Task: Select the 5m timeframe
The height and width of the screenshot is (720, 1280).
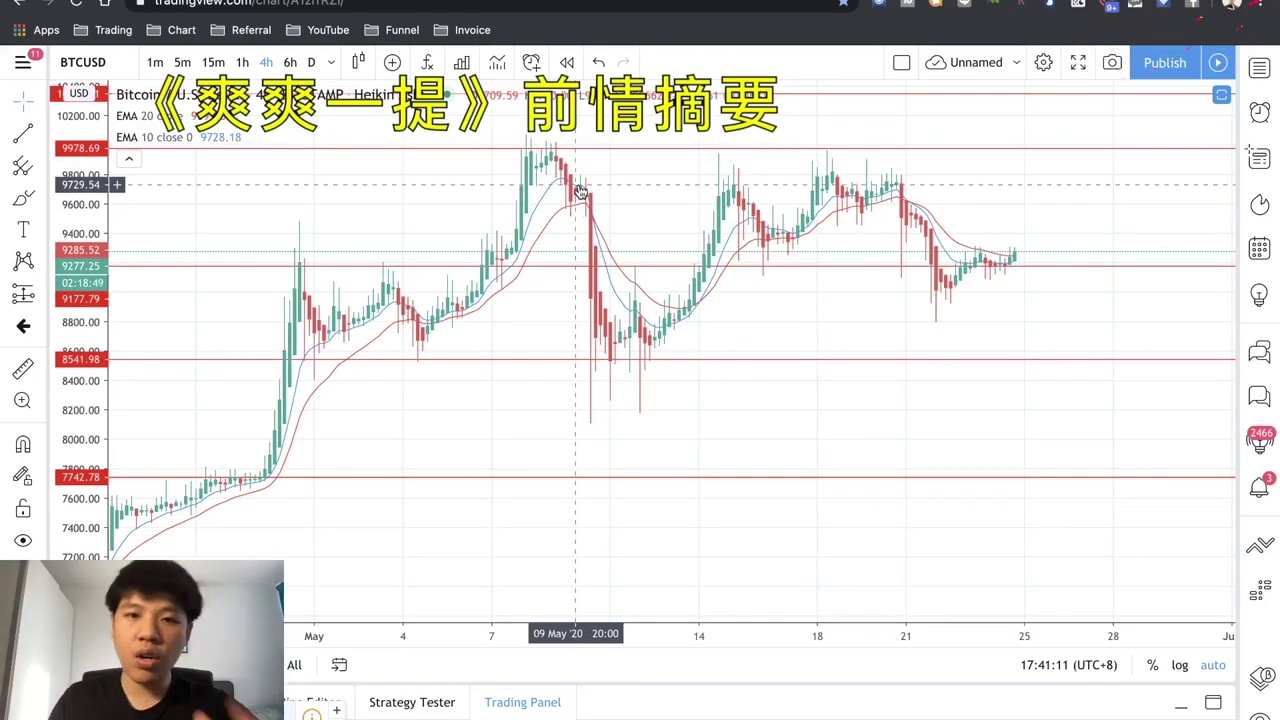Action: [x=182, y=63]
